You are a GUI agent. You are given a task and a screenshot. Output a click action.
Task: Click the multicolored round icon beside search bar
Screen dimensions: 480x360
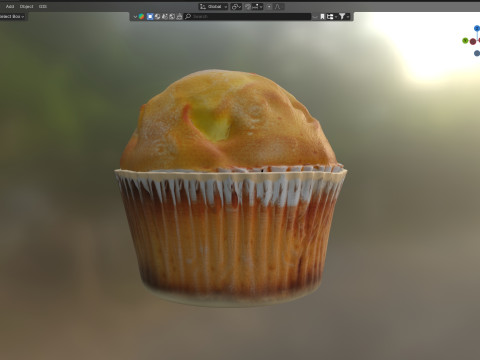[x=142, y=16]
